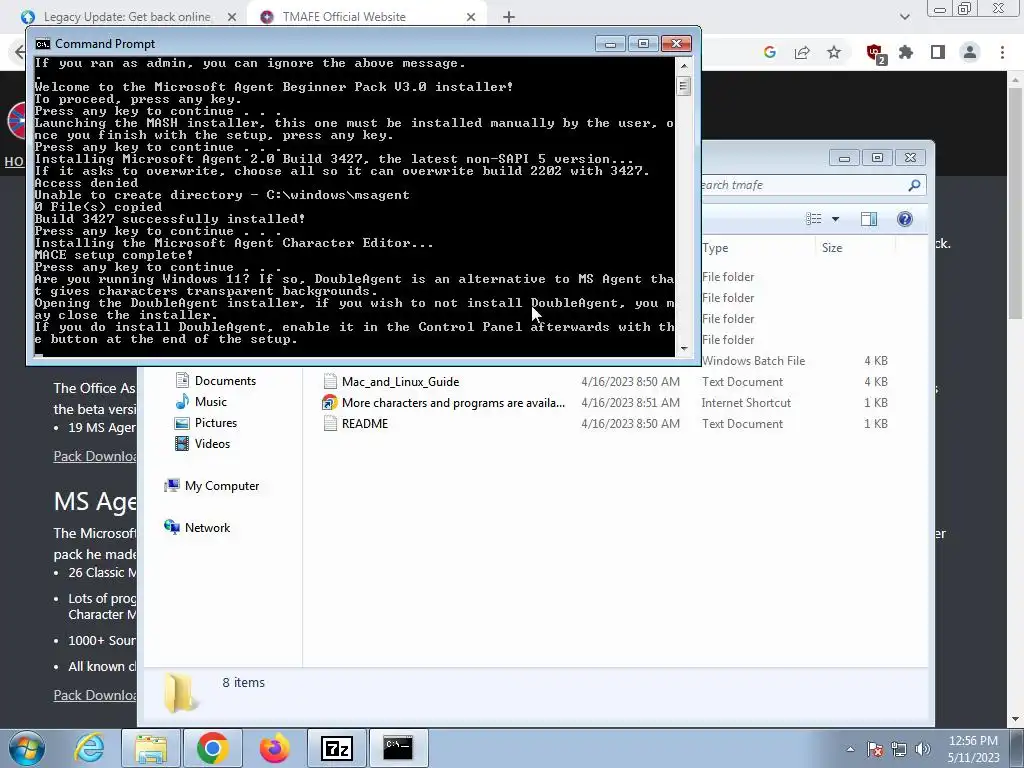Screen dimensions: 1024x768
Task: Click the 12:56 PM taskbar clock
Action: pos(973,749)
